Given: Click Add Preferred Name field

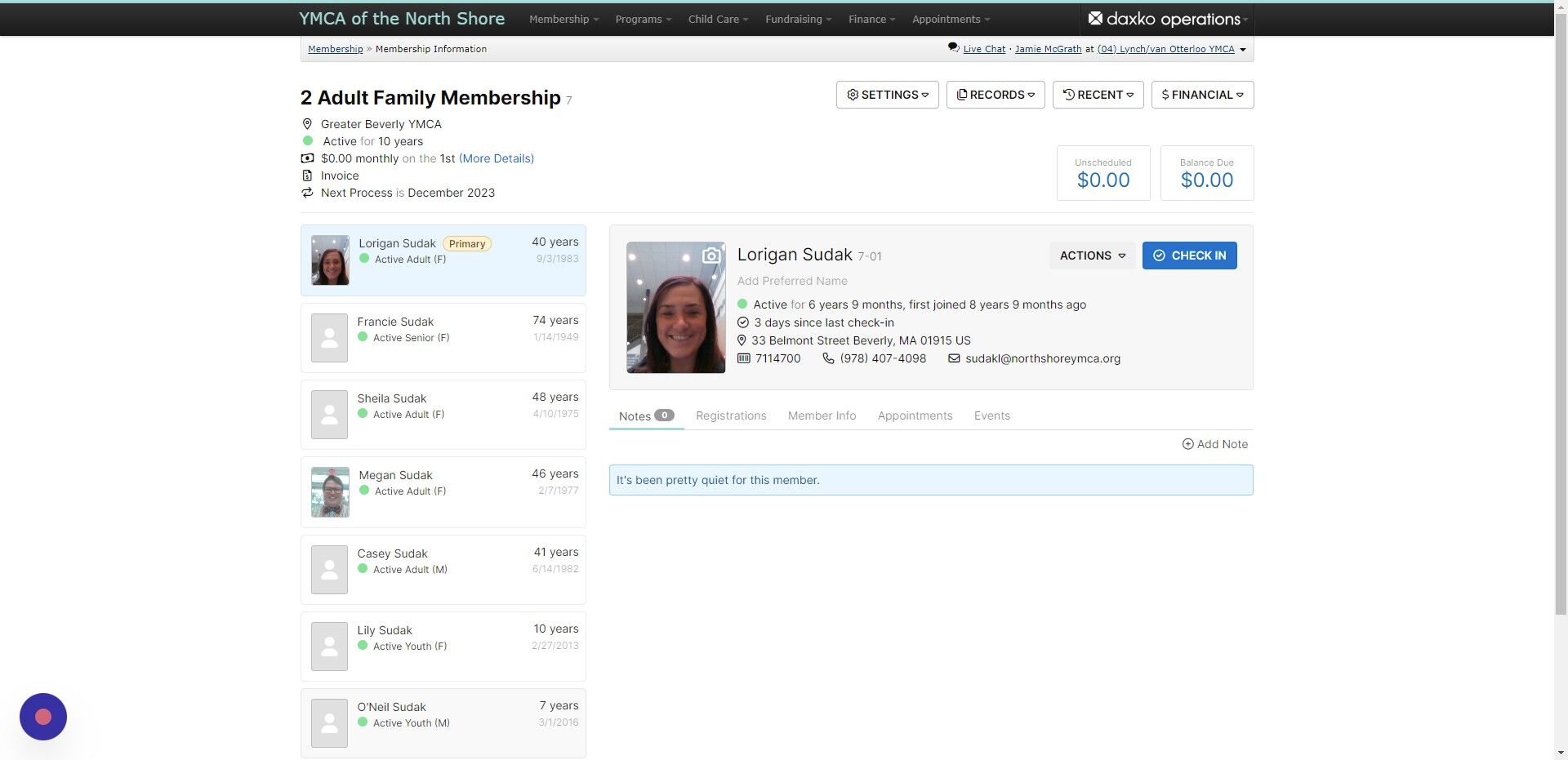Looking at the screenshot, I should [792, 281].
